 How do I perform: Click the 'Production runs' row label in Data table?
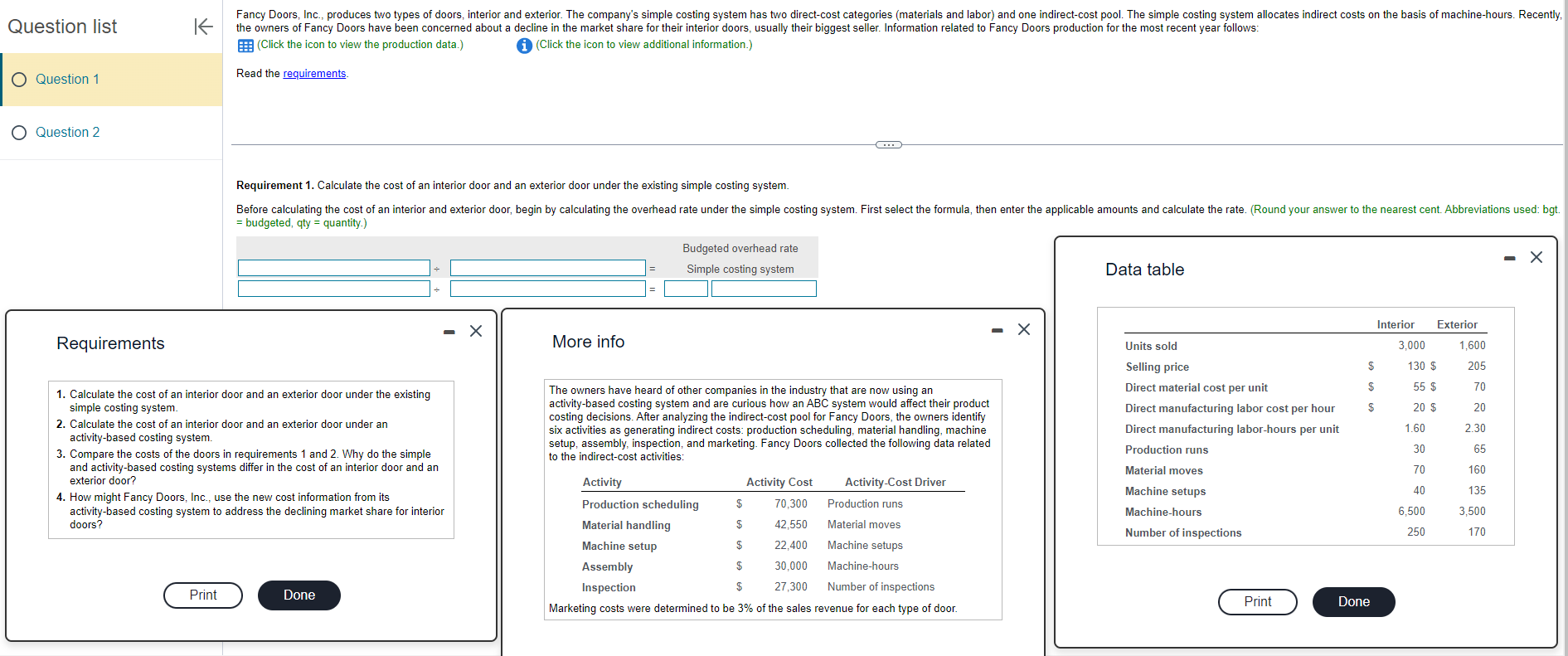[1167, 449]
